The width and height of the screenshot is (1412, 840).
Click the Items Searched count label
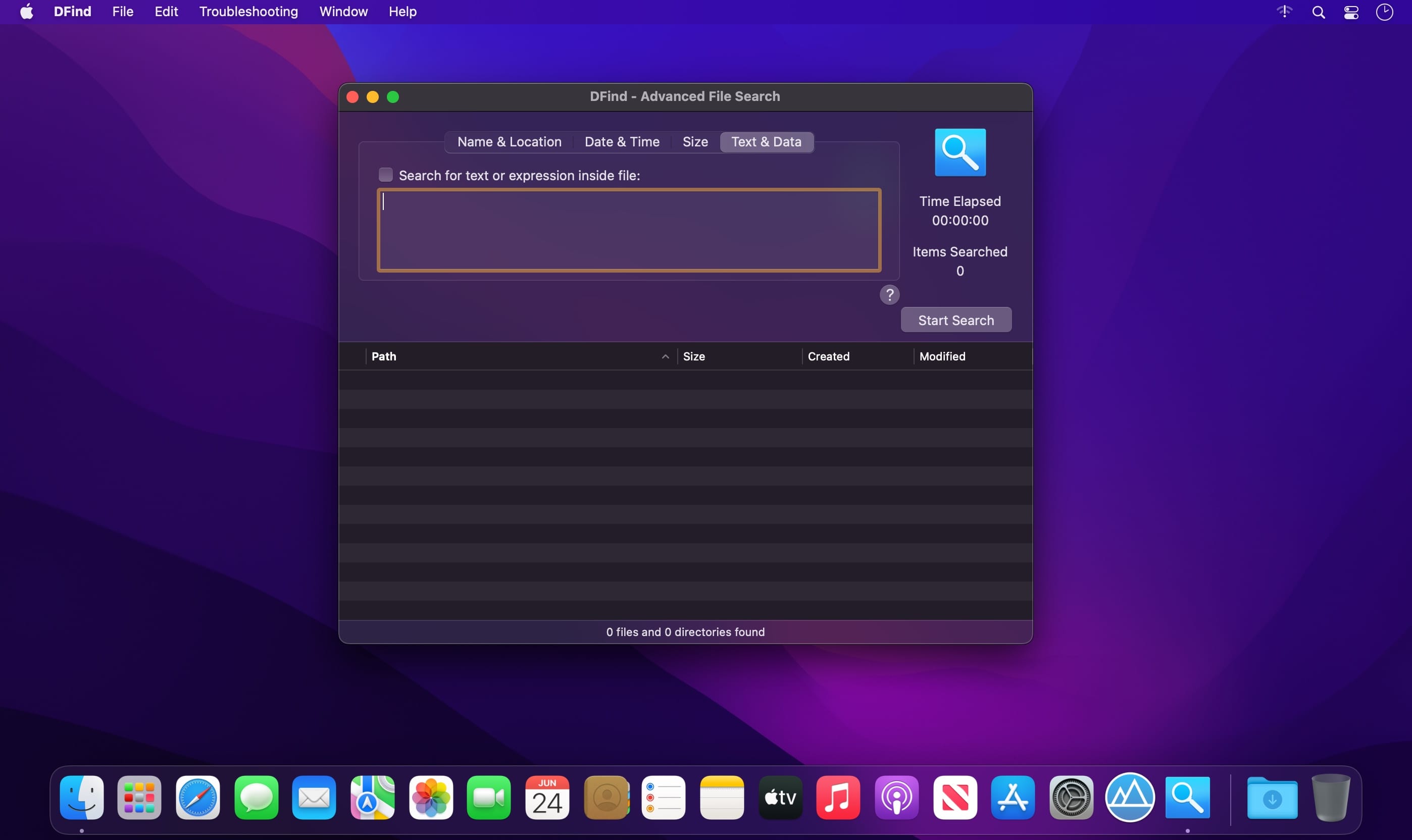960,252
